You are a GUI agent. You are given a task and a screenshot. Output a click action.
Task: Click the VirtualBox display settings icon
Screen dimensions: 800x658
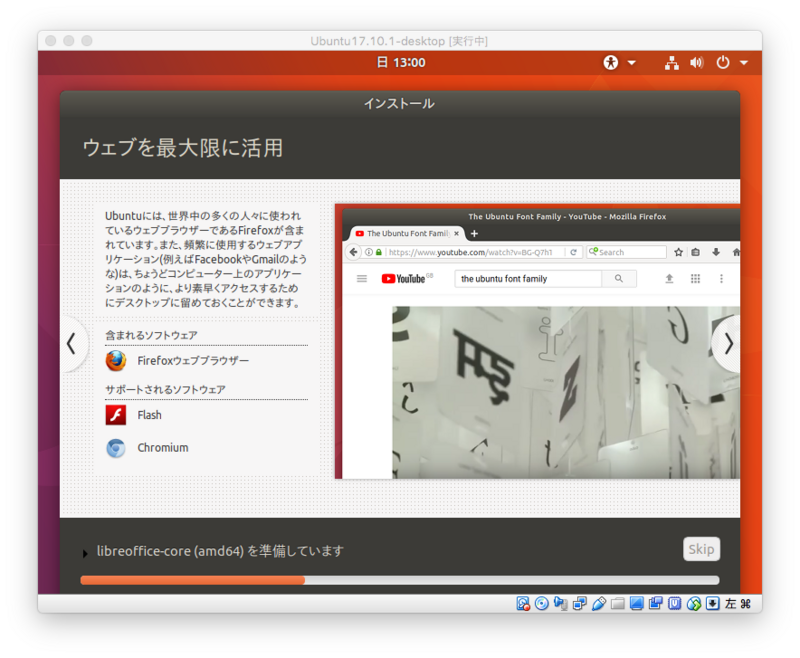coord(637,604)
